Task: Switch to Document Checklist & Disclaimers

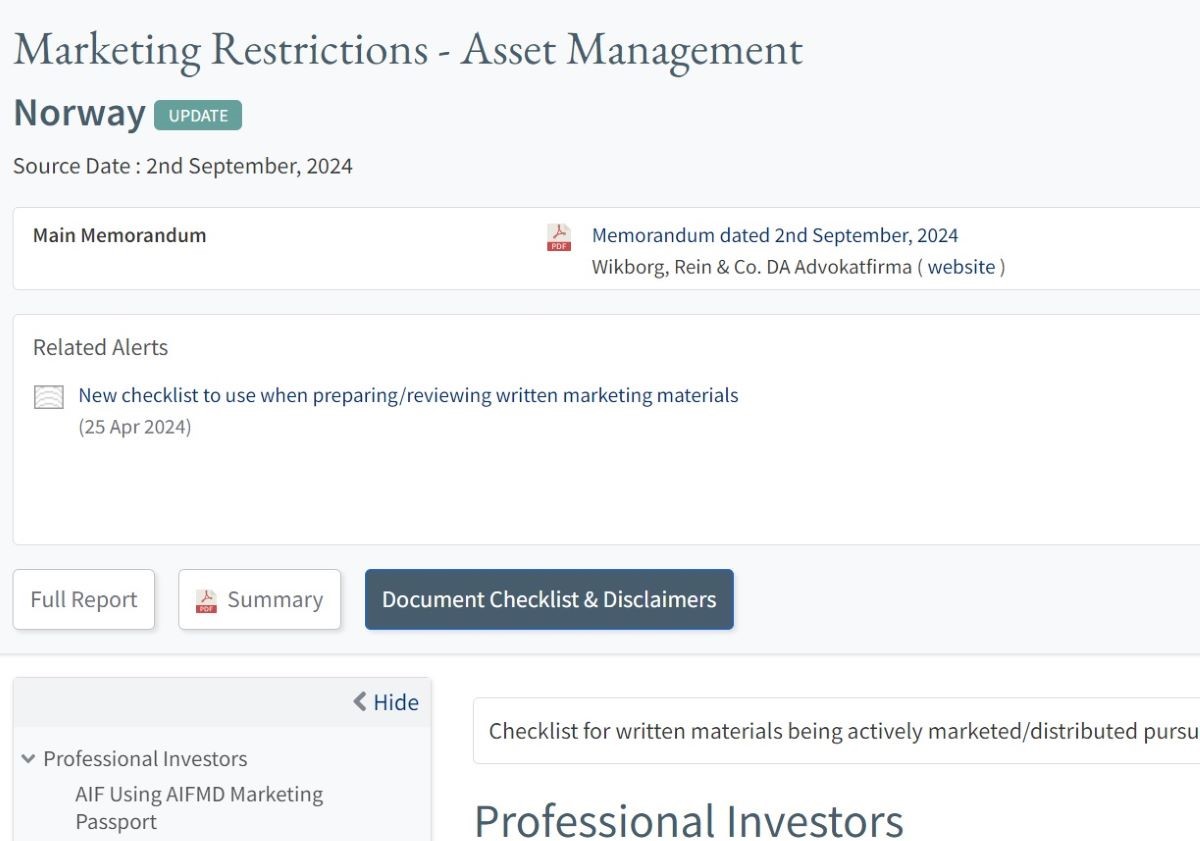Action: pyautogui.click(x=549, y=600)
